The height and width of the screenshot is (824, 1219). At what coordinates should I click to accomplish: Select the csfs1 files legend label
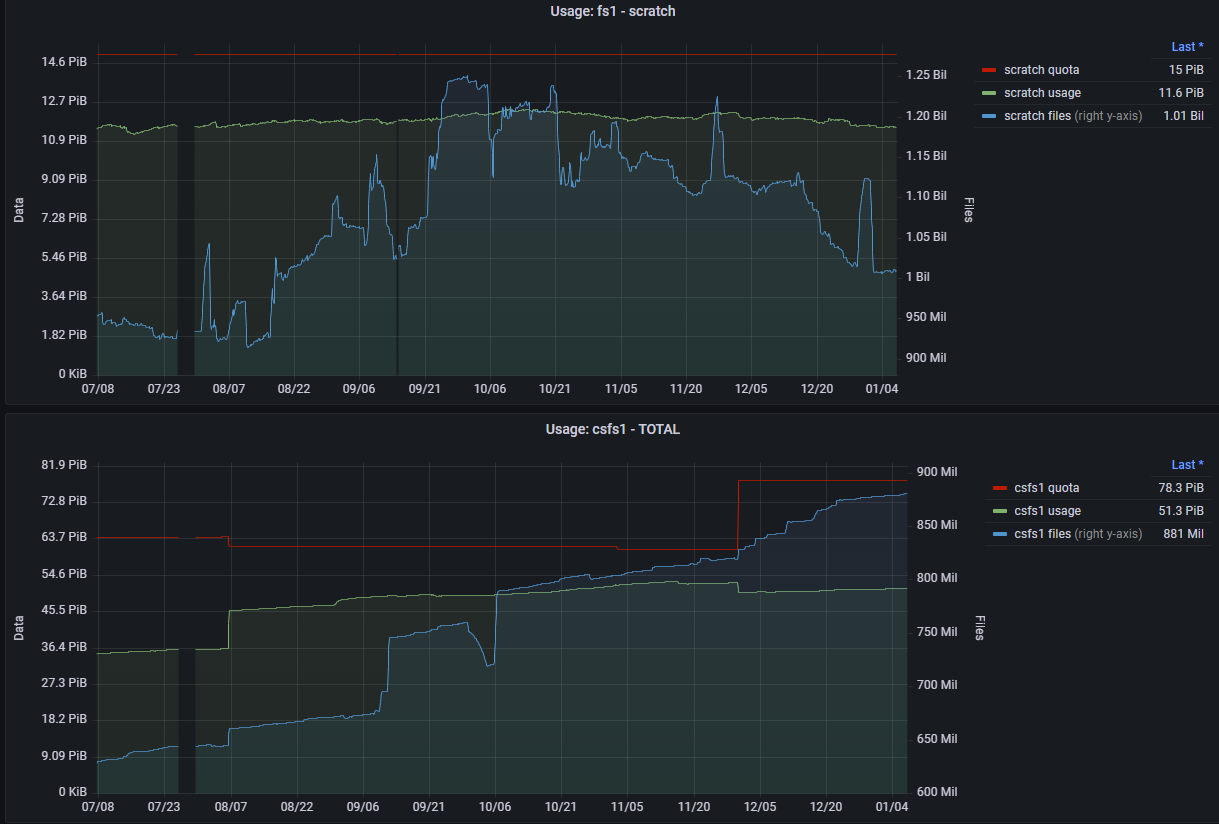(x=1043, y=534)
